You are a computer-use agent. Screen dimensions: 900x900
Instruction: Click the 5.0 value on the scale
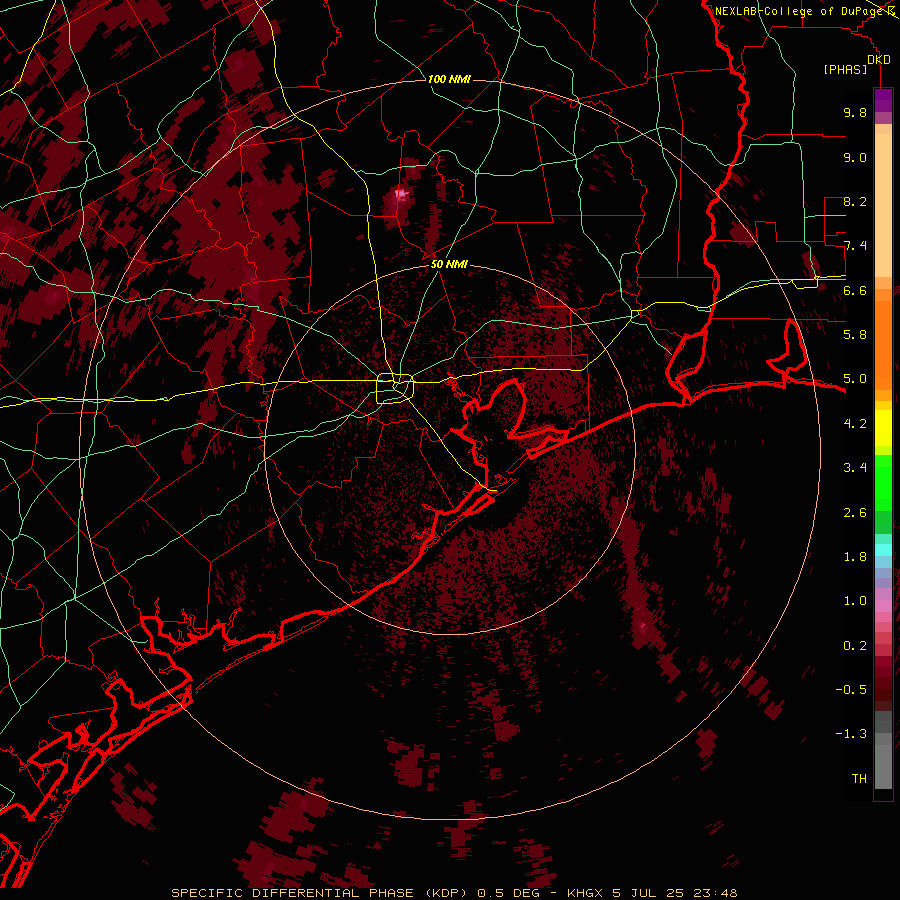click(855, 379)
